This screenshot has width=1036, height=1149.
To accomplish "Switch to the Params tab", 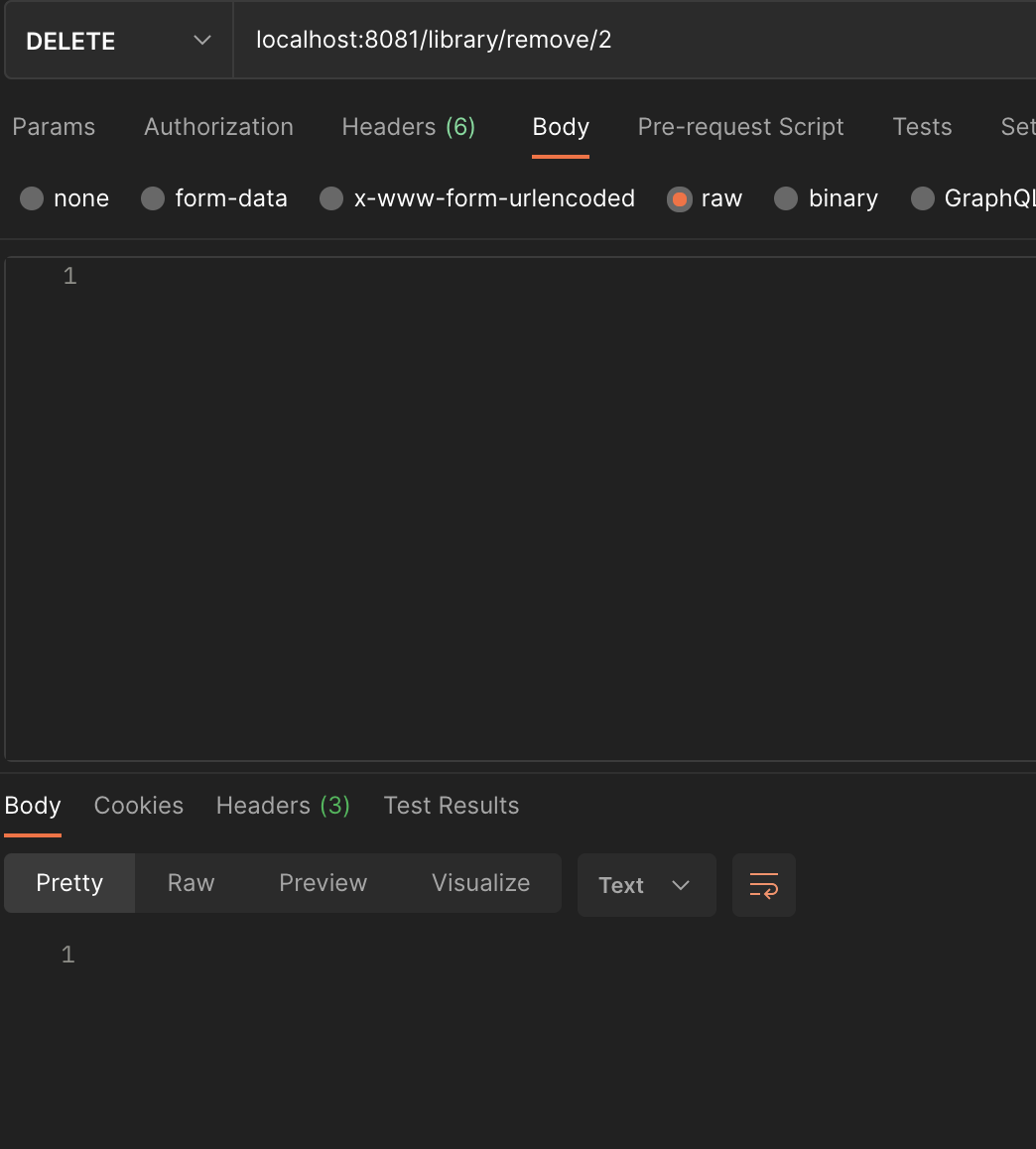I will tap(54, 127).
